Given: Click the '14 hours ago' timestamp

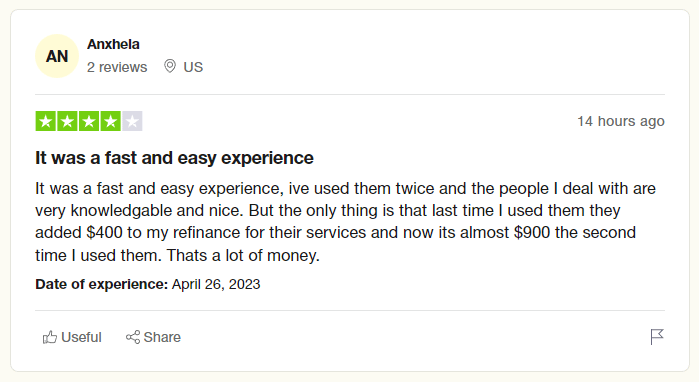Looking at the screenshot, I should click(x=621, y=121).
